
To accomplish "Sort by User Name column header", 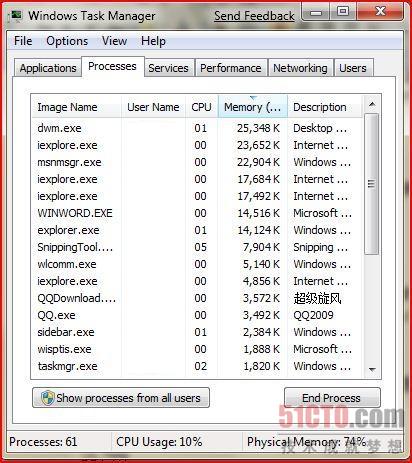I will (153, 107).
